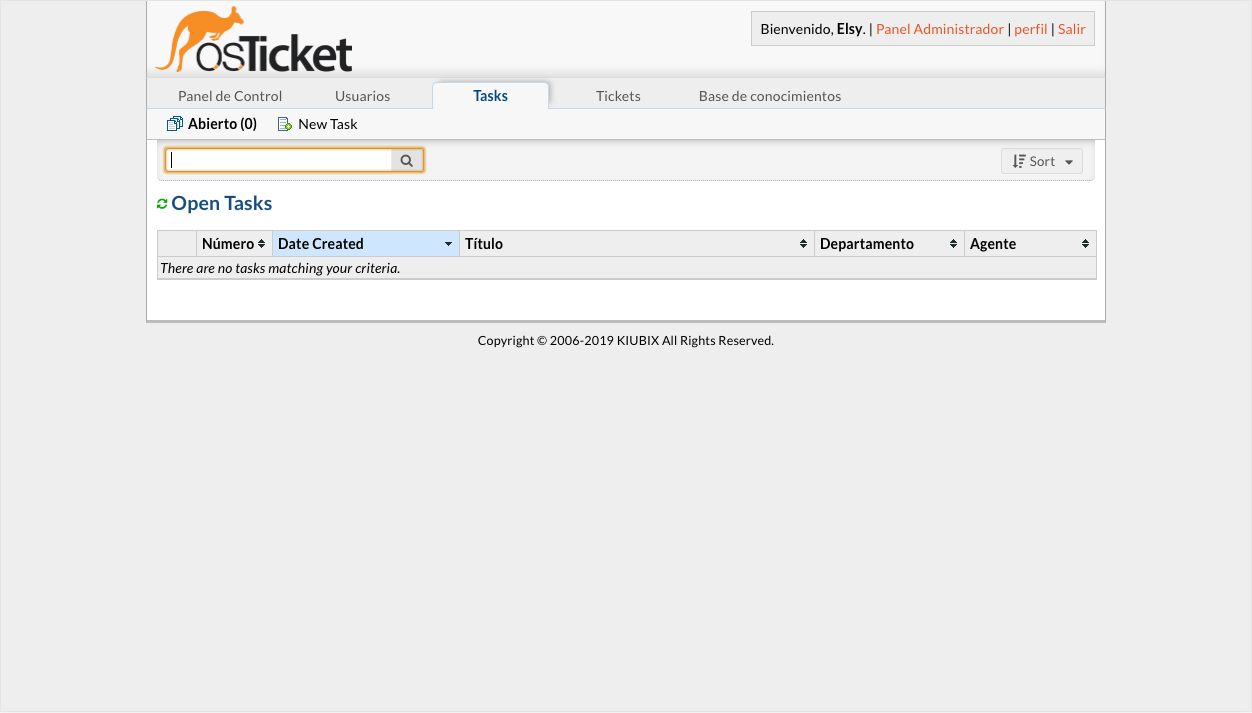Viewport: 1252px width, 713px height.
Task: Click the sort arrows in Agente column
Action: [1085, 244]
